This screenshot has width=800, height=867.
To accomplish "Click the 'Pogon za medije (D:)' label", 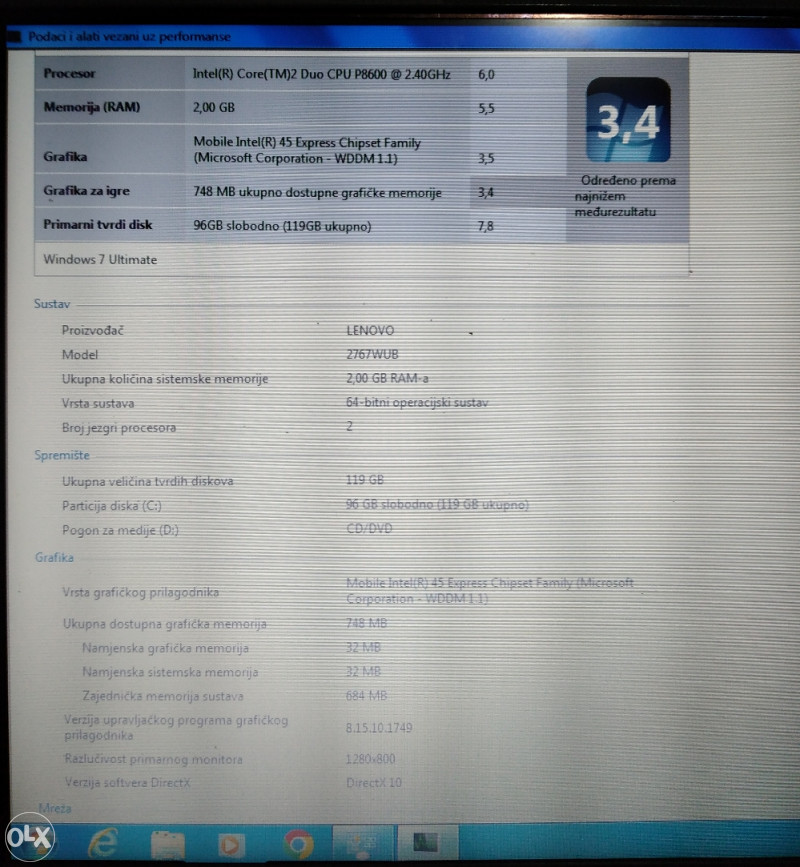I will tap(120, 530).
